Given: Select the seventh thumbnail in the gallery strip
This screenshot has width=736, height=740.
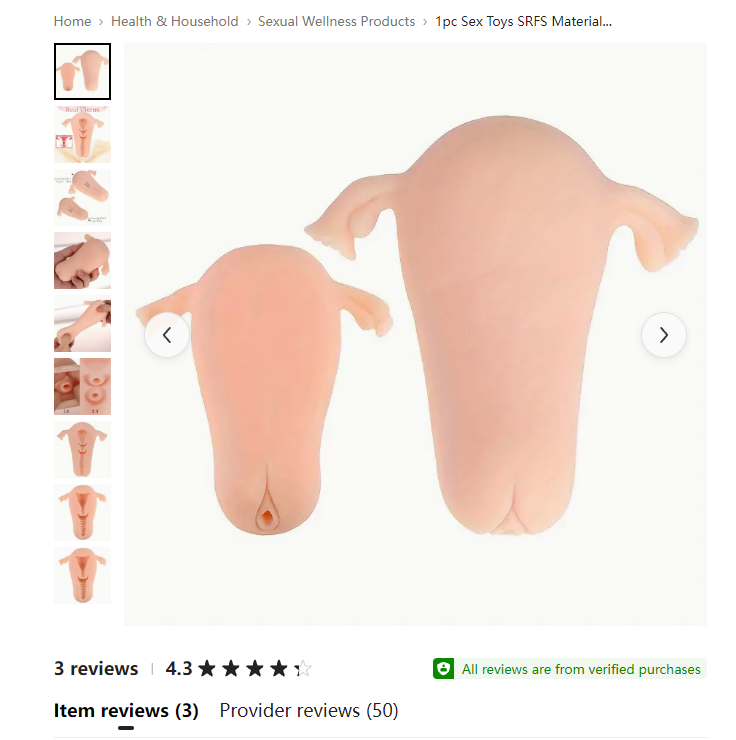Looking at the screenshot, I should (x=83, y=449).
